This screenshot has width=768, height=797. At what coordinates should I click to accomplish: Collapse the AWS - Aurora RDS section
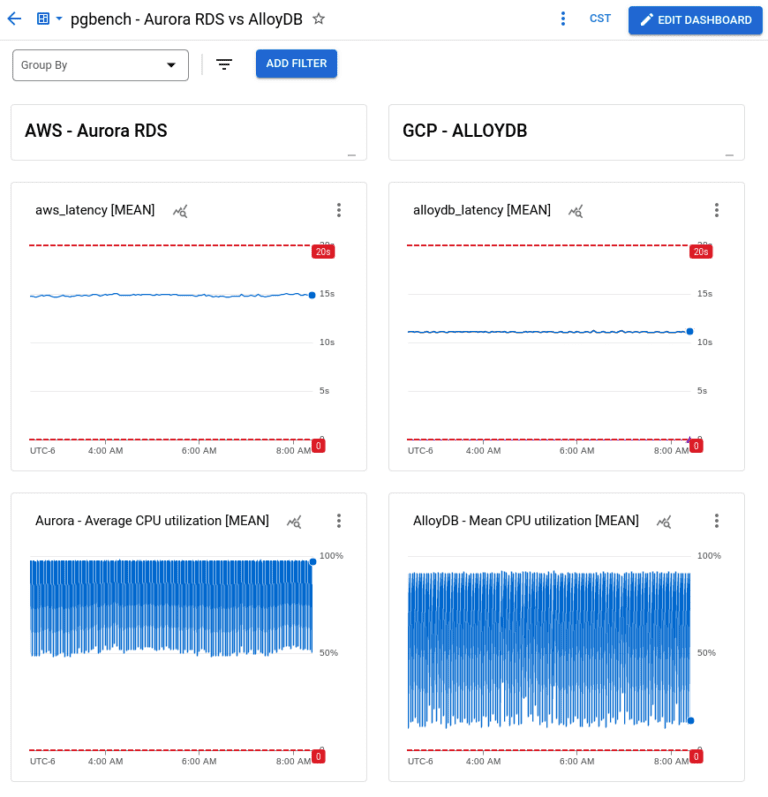pyautogui.click(x=352, y=155)
